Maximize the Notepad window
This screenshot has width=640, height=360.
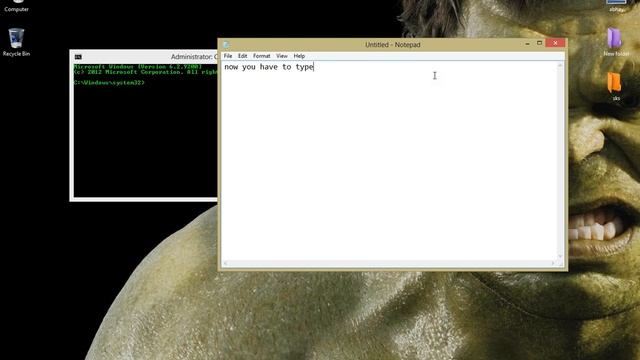point(539,43)
